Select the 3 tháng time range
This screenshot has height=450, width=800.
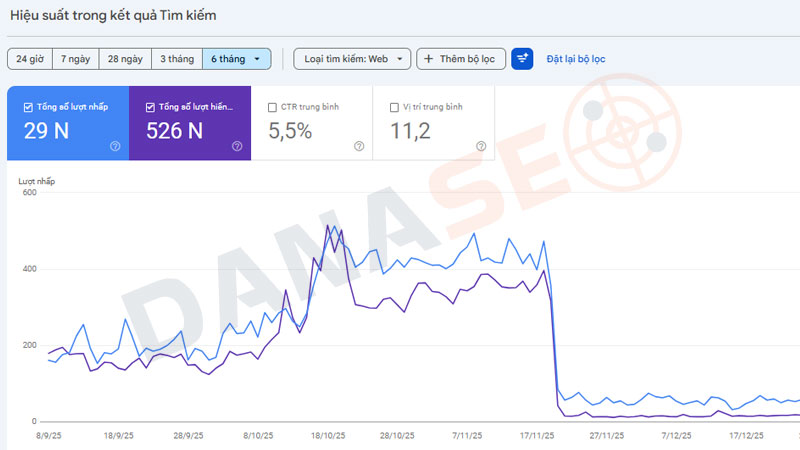(175, 59)
